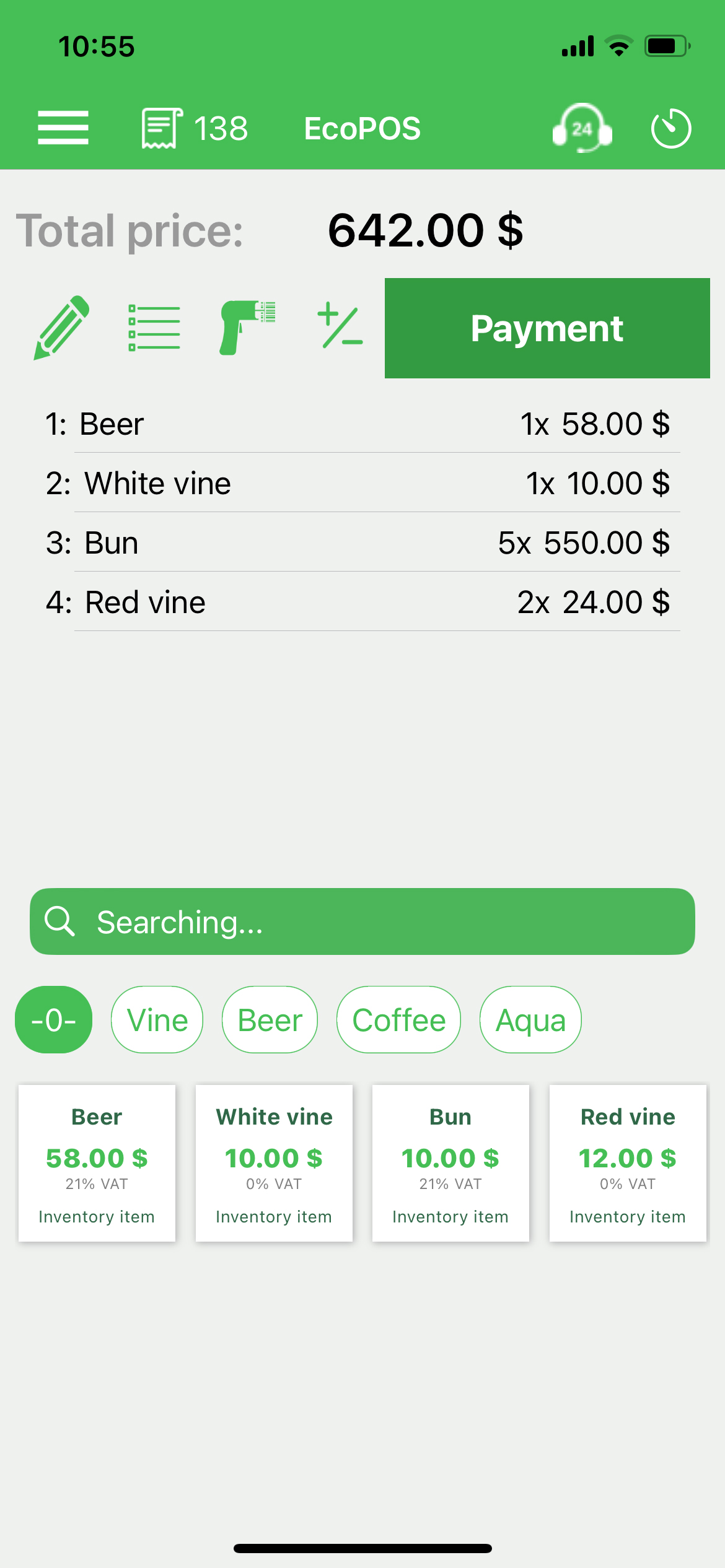Image resolution: width=725 pixels, height=1568 pixels.
Task: Add Red vine 12.00 $ product tile
Action: (x=627, y=1163)
